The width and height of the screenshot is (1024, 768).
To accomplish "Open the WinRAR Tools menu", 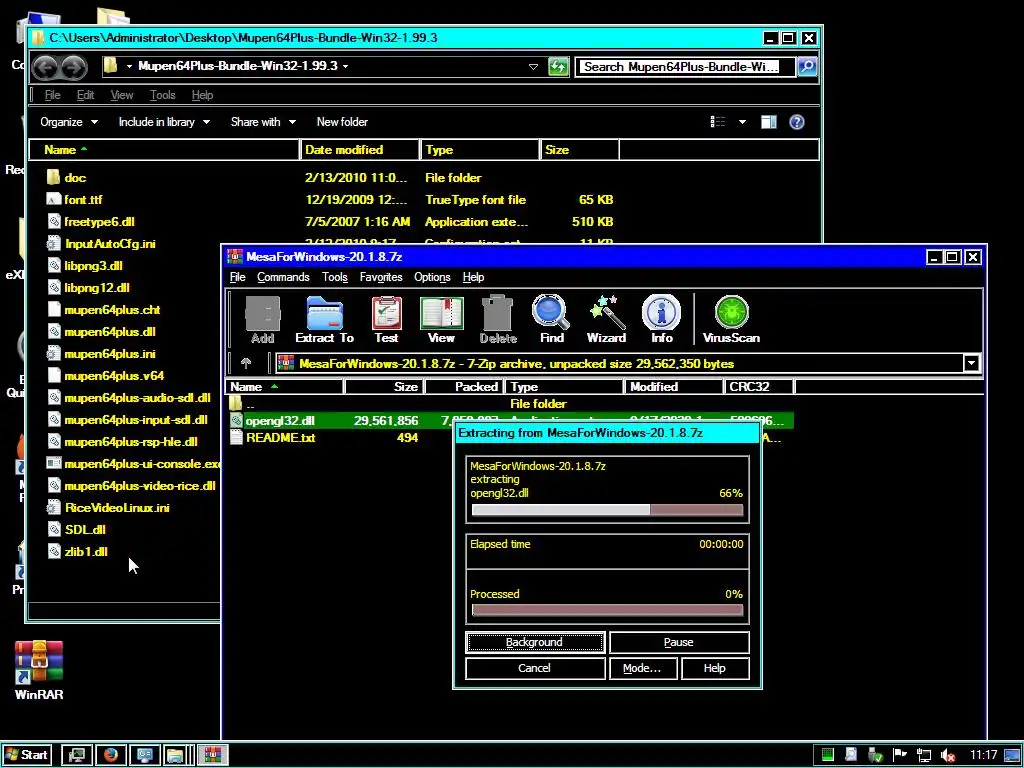I will [x=334, y=277].
